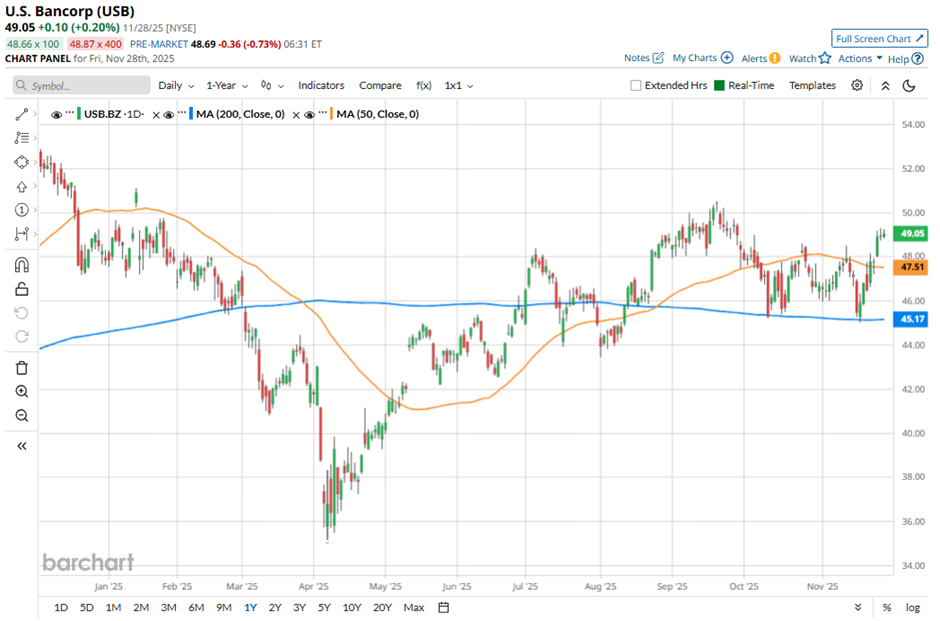940x621 pixels.
Task: Click the trash icon to delete drawings
Action: click(x=21, y=368)
